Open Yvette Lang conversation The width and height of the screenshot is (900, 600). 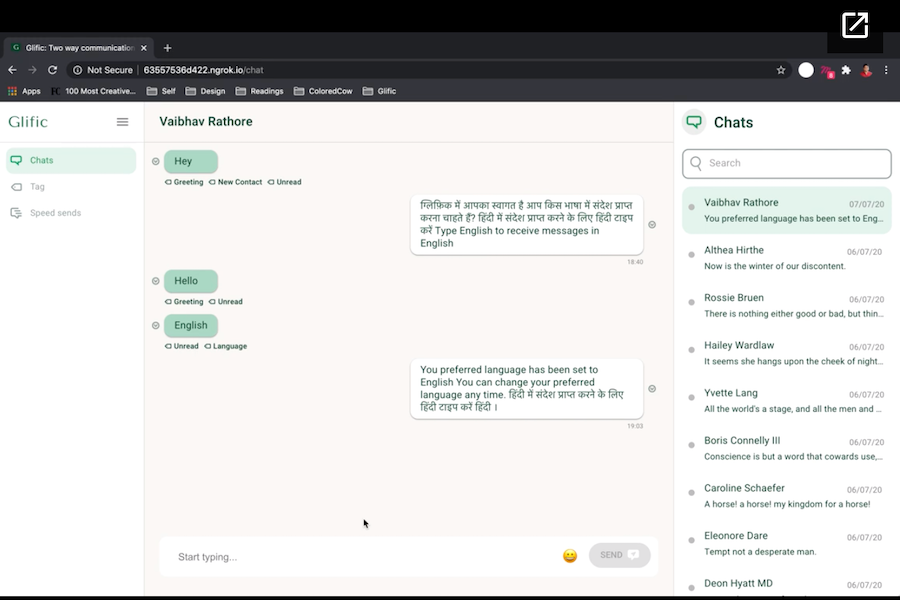[786, 401]
